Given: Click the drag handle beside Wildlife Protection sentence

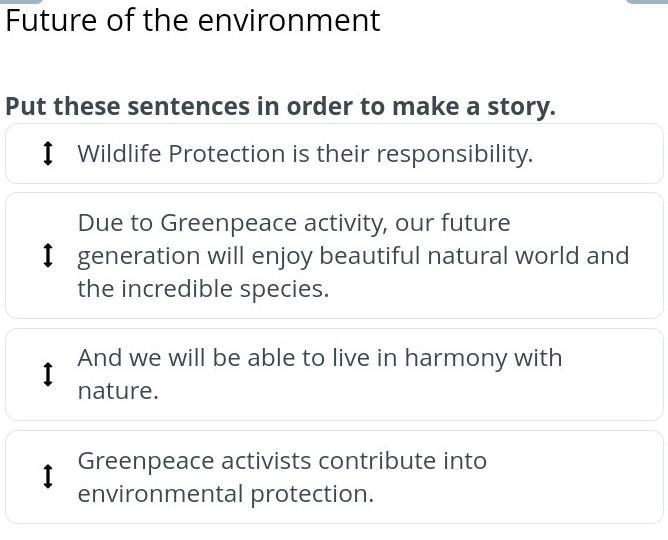Looking at the screenshot, I should click(x=47, y=154).
